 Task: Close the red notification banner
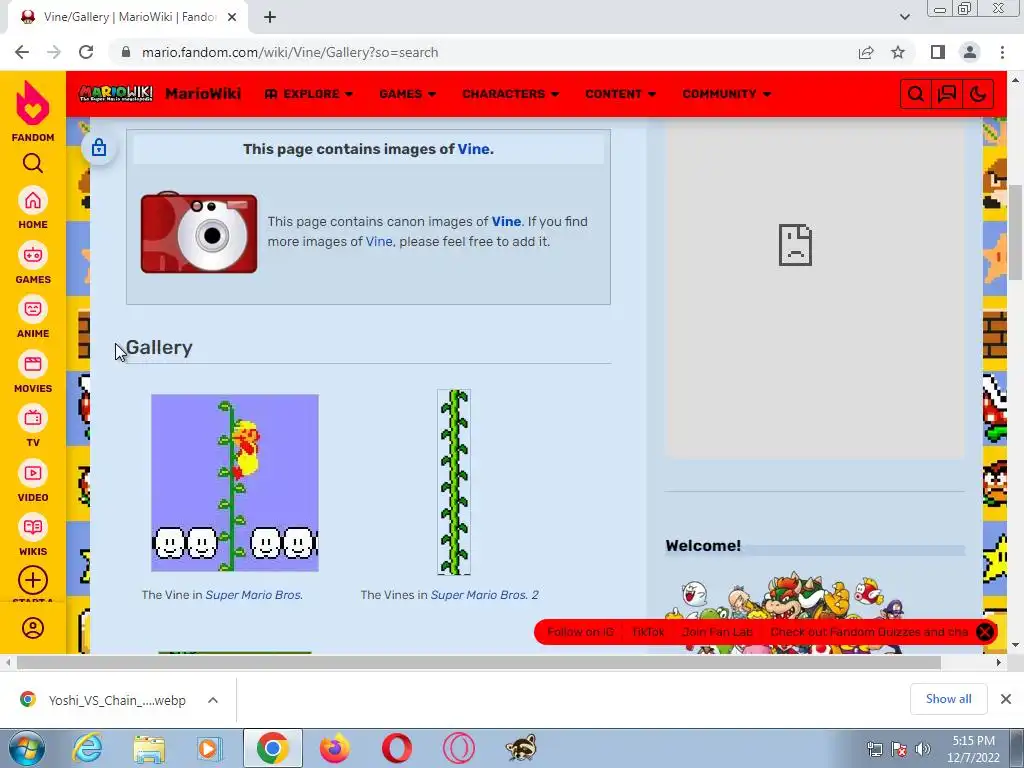(985, 632)
